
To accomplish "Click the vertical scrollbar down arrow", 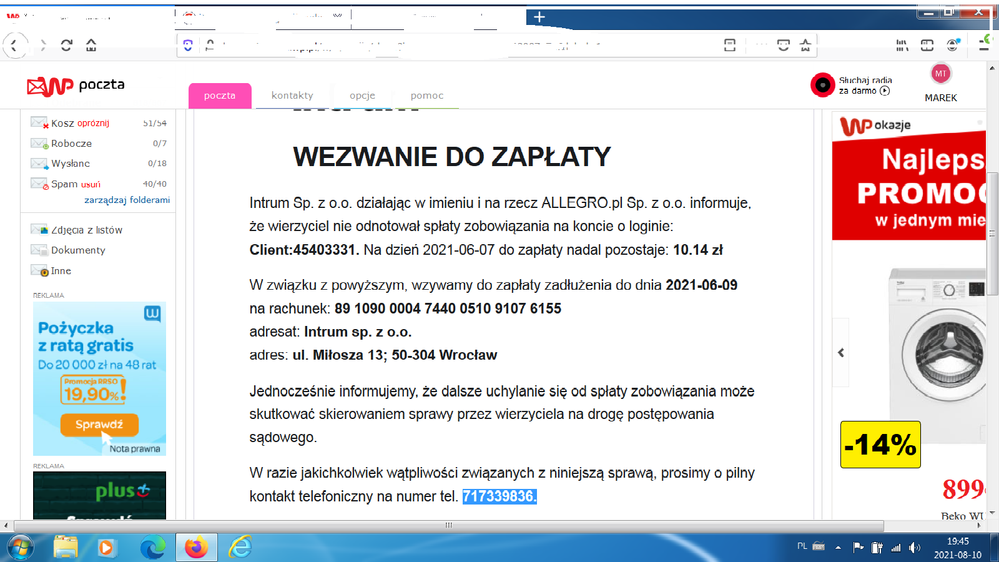I will pyautogui.click(x=993, y=513).
